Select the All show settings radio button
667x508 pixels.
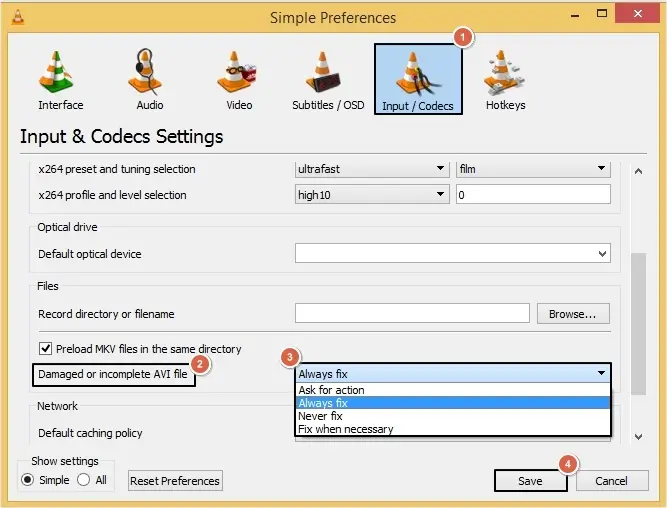pos(83,480)
